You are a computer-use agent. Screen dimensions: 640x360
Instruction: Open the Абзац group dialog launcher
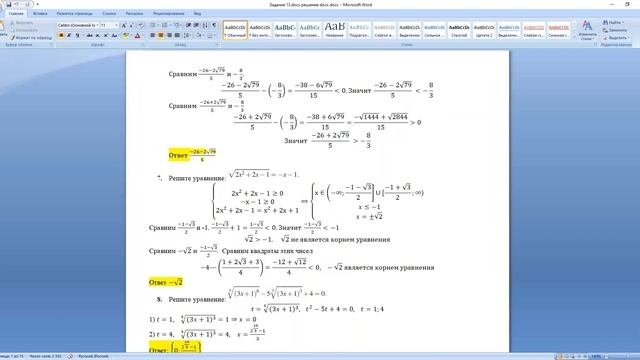point(217,45)
